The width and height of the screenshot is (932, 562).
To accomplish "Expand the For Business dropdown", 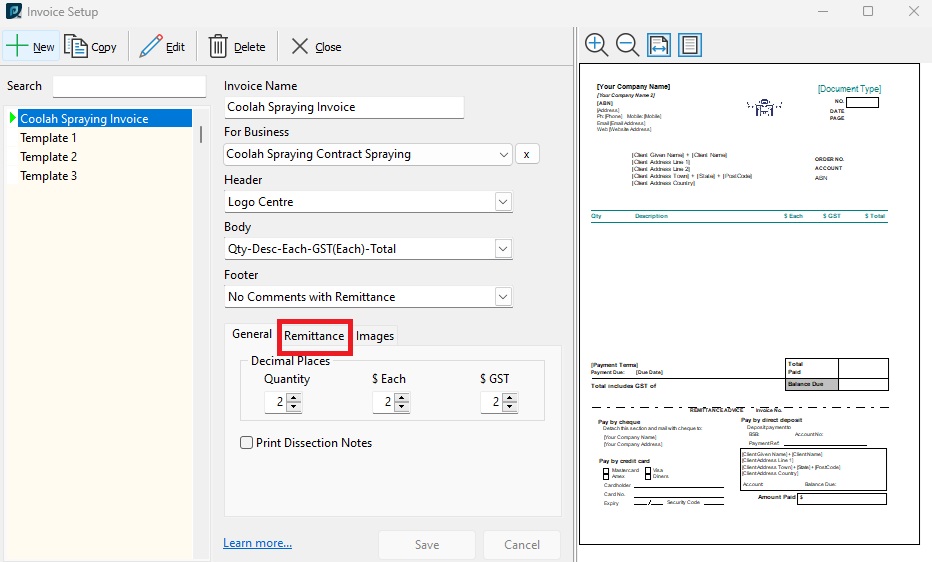I will tap(504, 155).
